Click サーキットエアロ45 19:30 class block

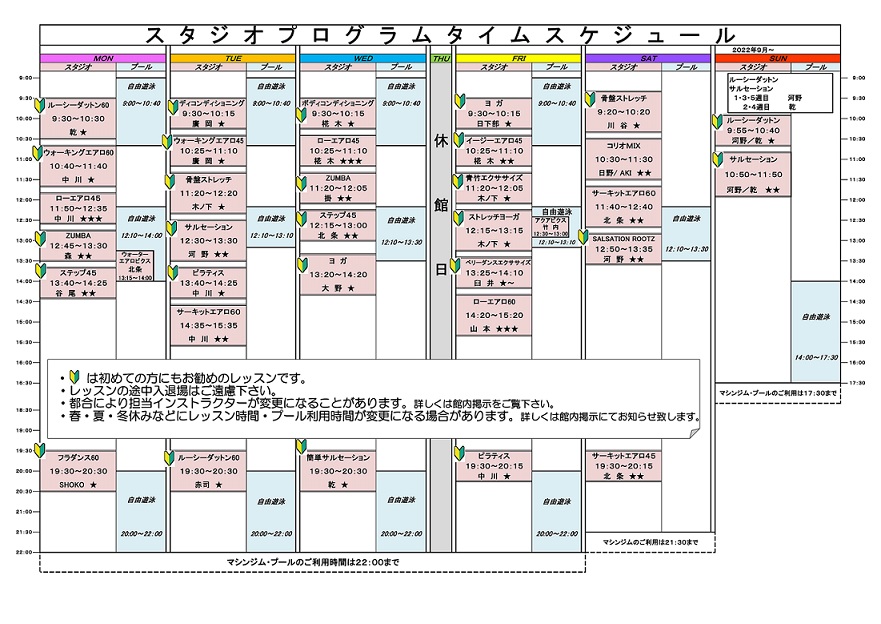click(624, 466)
